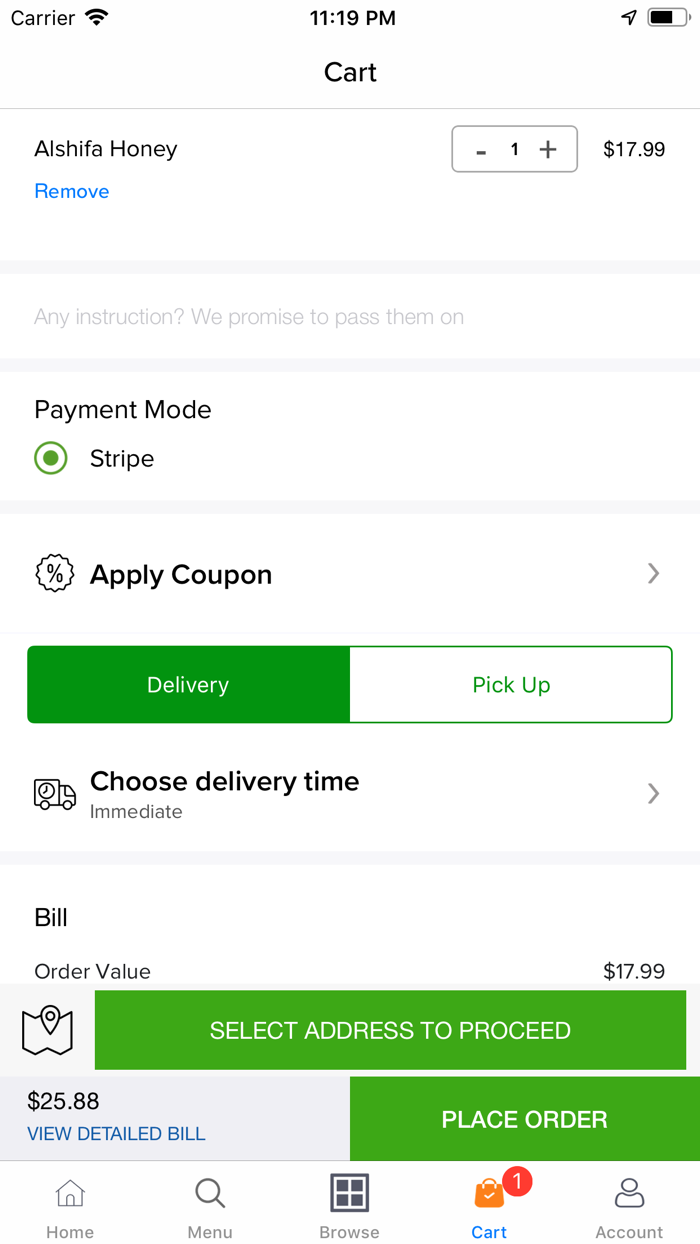Image resolution: width=700 pixels, height=1244 pixels.
Task: Open the Account profile icon
Action: 629,1193
